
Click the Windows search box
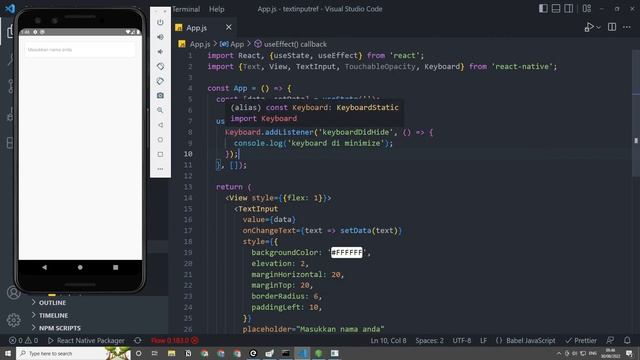pyautogui.click(x=73, y=353)
